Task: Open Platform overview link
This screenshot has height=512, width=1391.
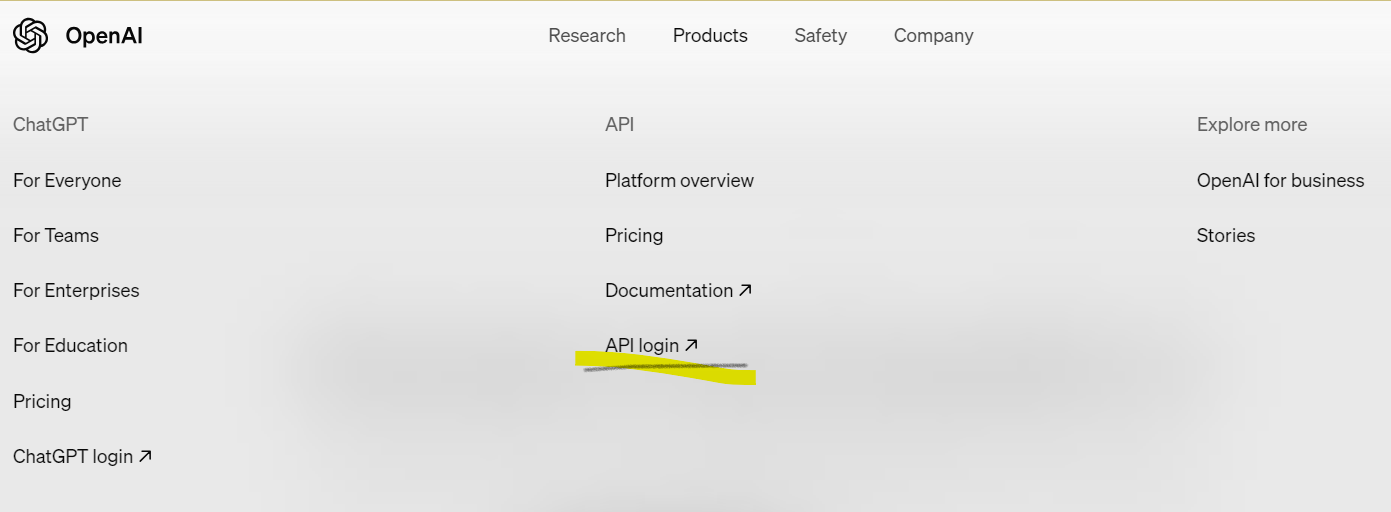Action: [x=679, y=181]
